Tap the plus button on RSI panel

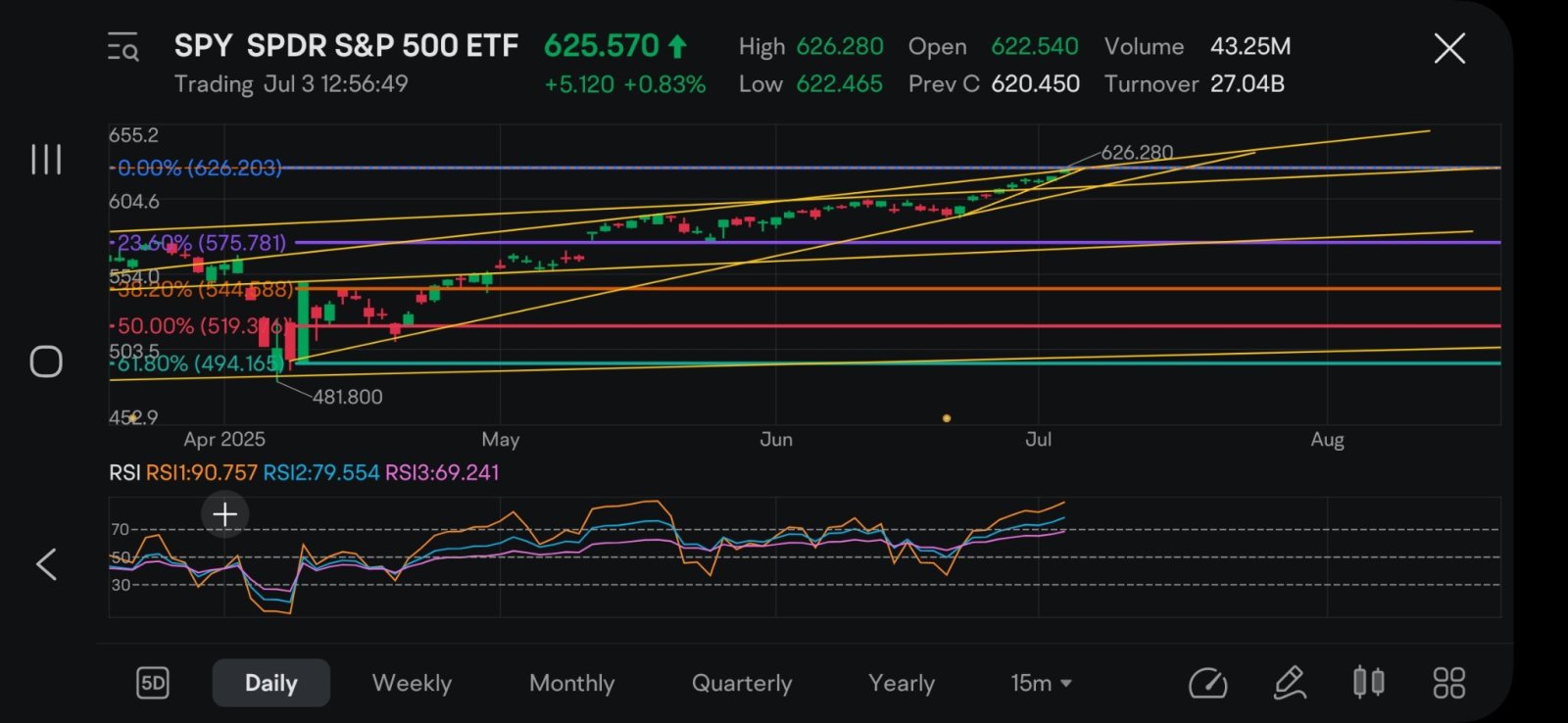225,514
